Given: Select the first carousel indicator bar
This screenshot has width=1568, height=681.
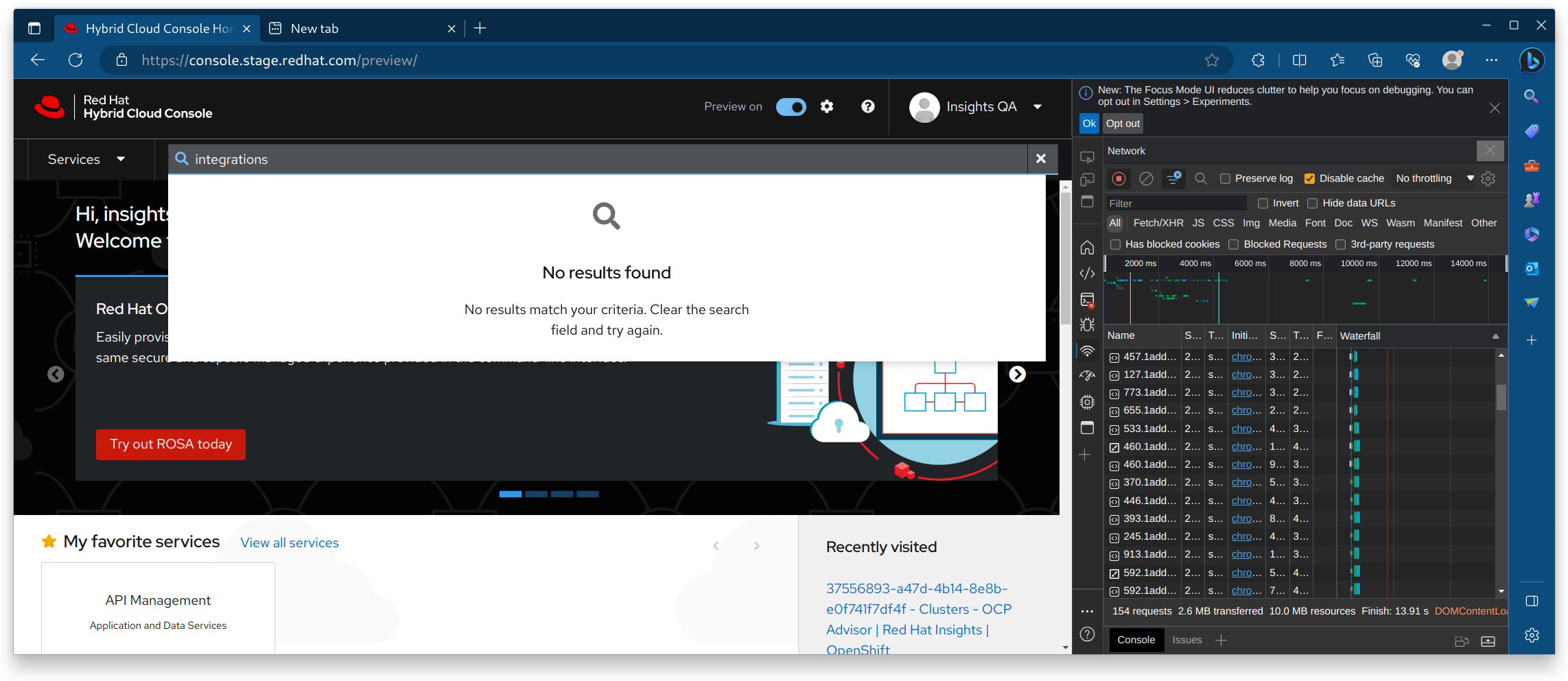Looking at the screenshot, I should pyautogui.click(x=510, y=494).
